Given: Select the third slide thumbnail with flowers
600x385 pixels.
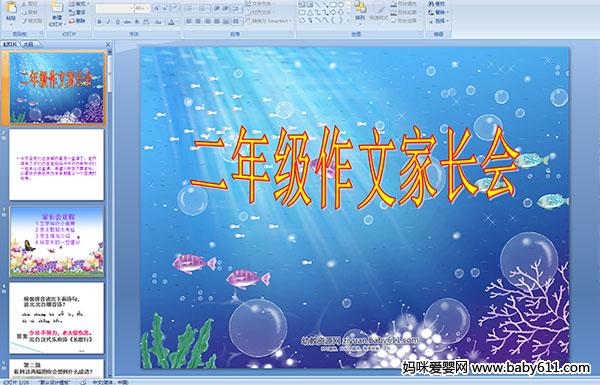Looking at the screenshot, I should (57, 241).
